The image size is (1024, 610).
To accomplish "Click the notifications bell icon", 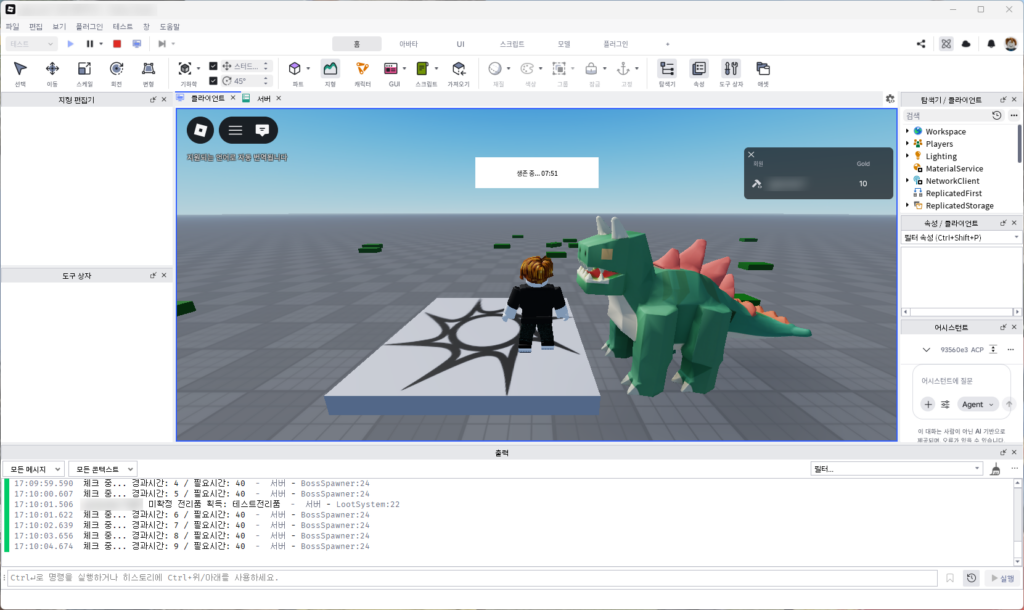I will [x=991, y=44].
